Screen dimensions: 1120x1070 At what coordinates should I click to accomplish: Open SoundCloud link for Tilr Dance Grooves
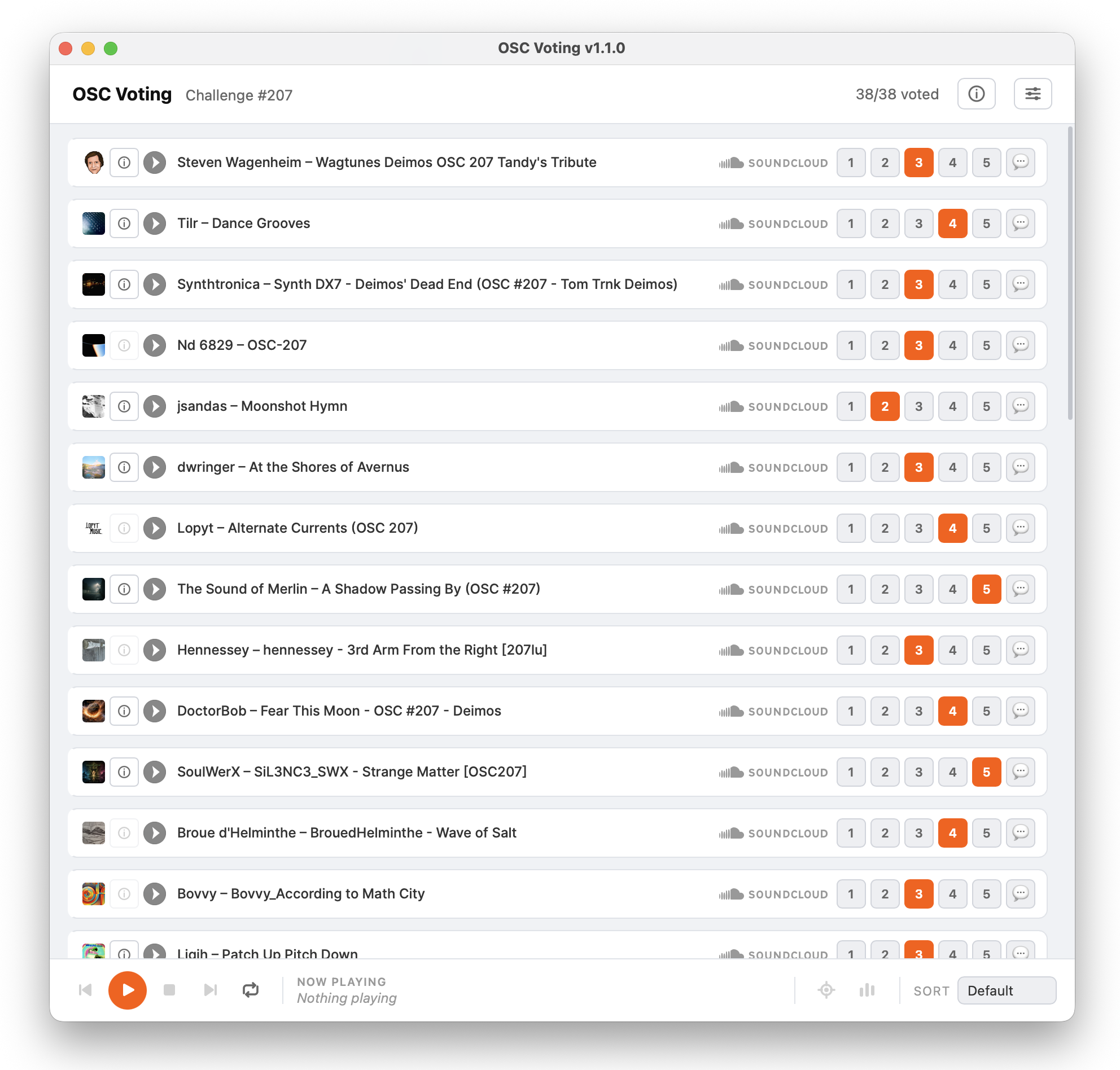click(x=773, y=223)
